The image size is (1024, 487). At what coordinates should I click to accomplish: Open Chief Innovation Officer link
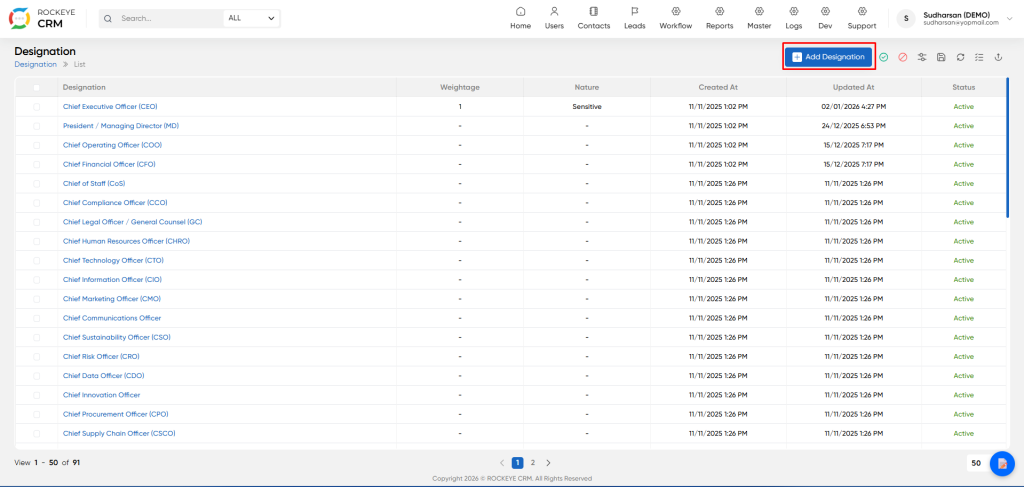(x=101, y=395)
